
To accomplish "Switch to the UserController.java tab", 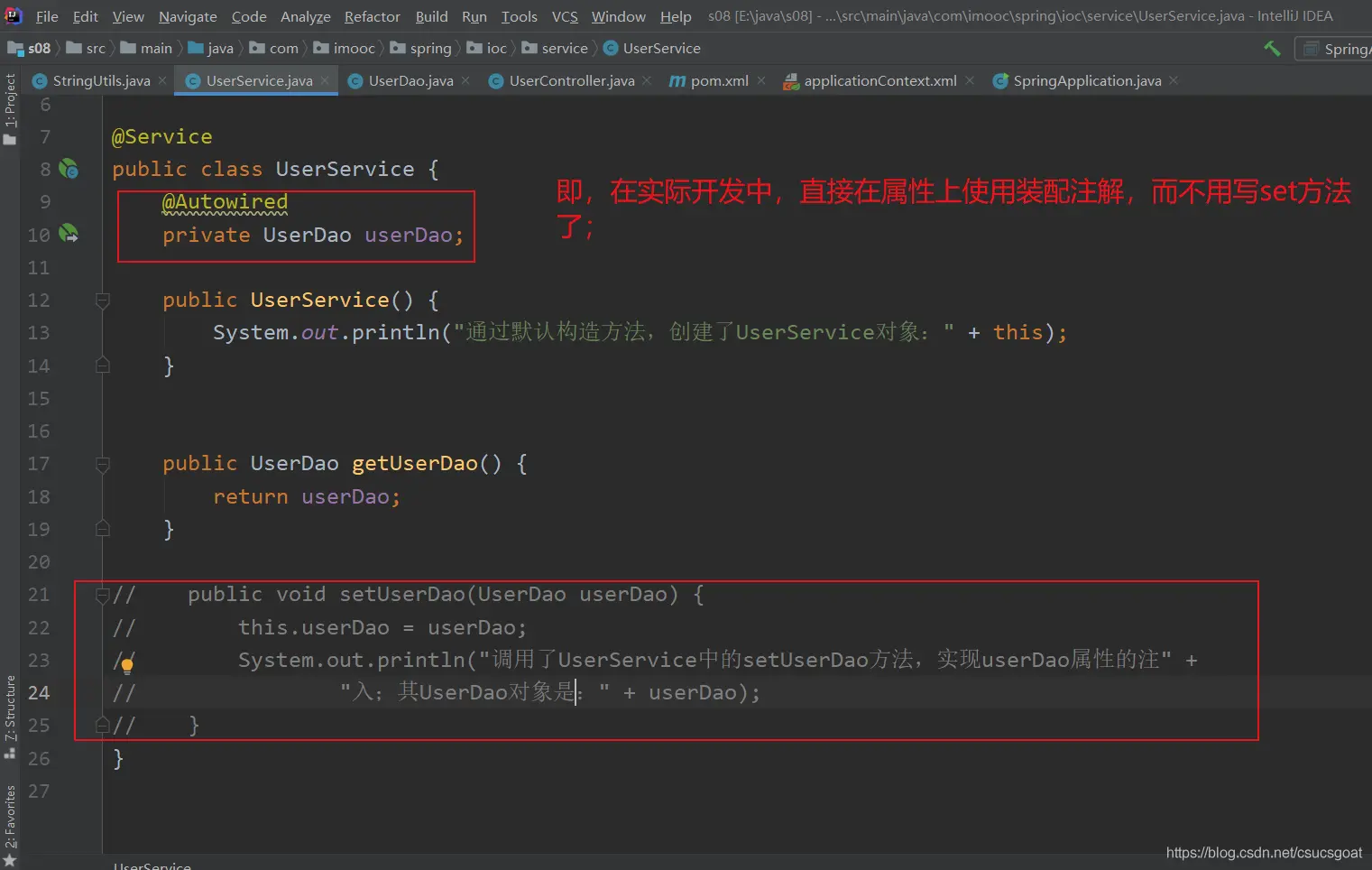I will (571, 80).
